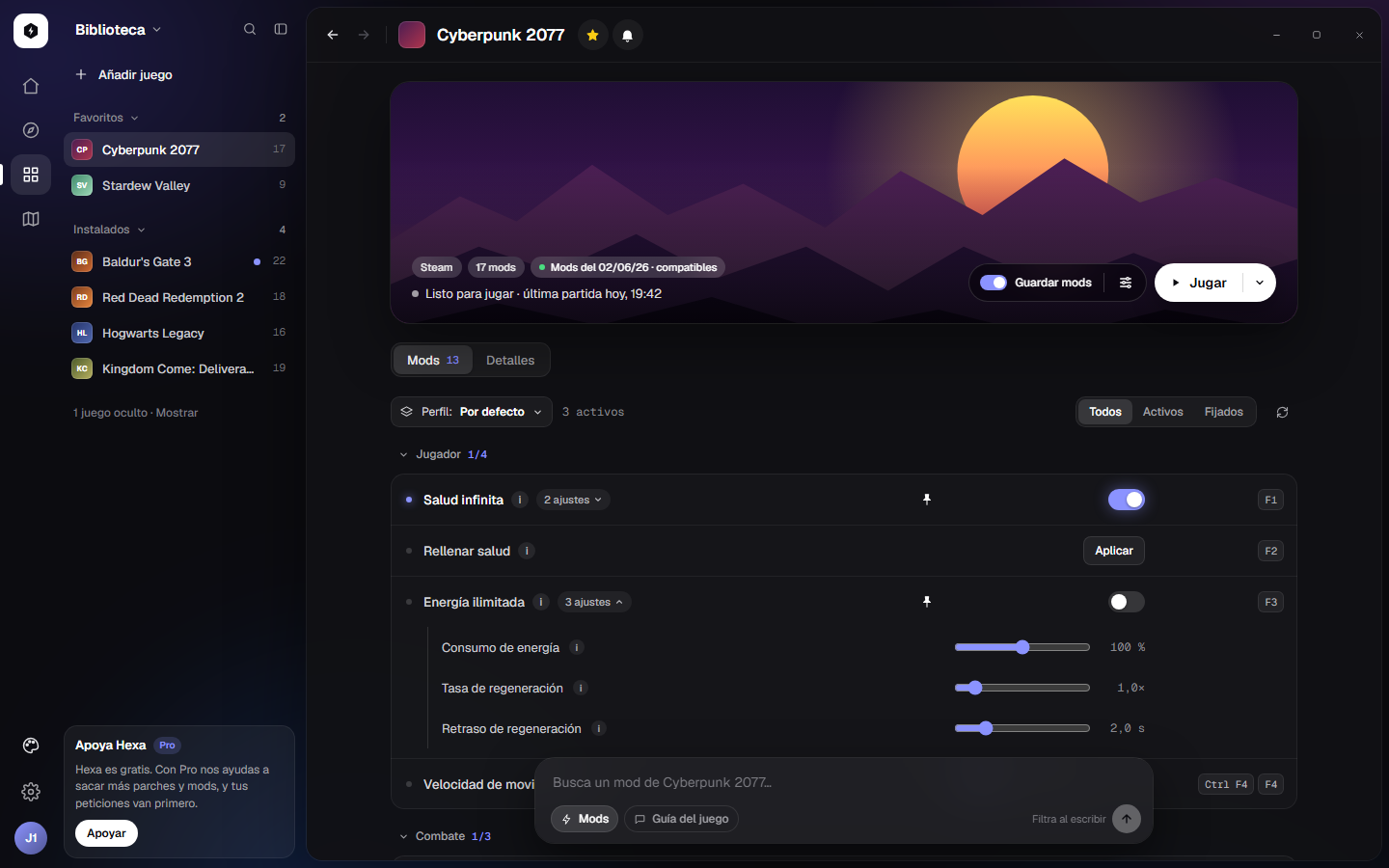Click the favorite star for Cyberpunk 2077
The height and width of the screenshot is (868, 1389).
593,35
